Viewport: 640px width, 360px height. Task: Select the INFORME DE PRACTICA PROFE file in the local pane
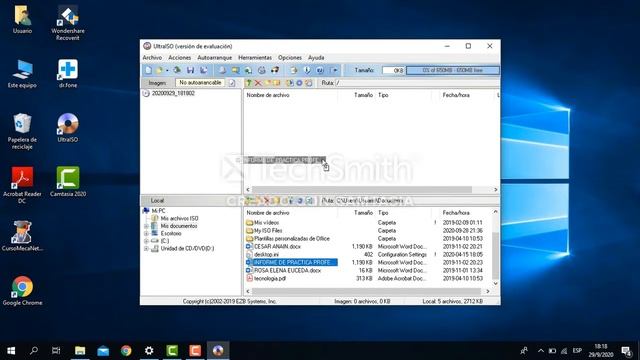tap(292, 262)
